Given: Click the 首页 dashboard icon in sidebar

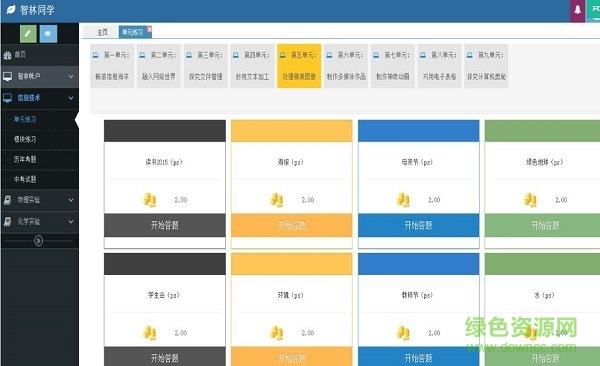Looking at the screenshot, I should pos(7,55).
